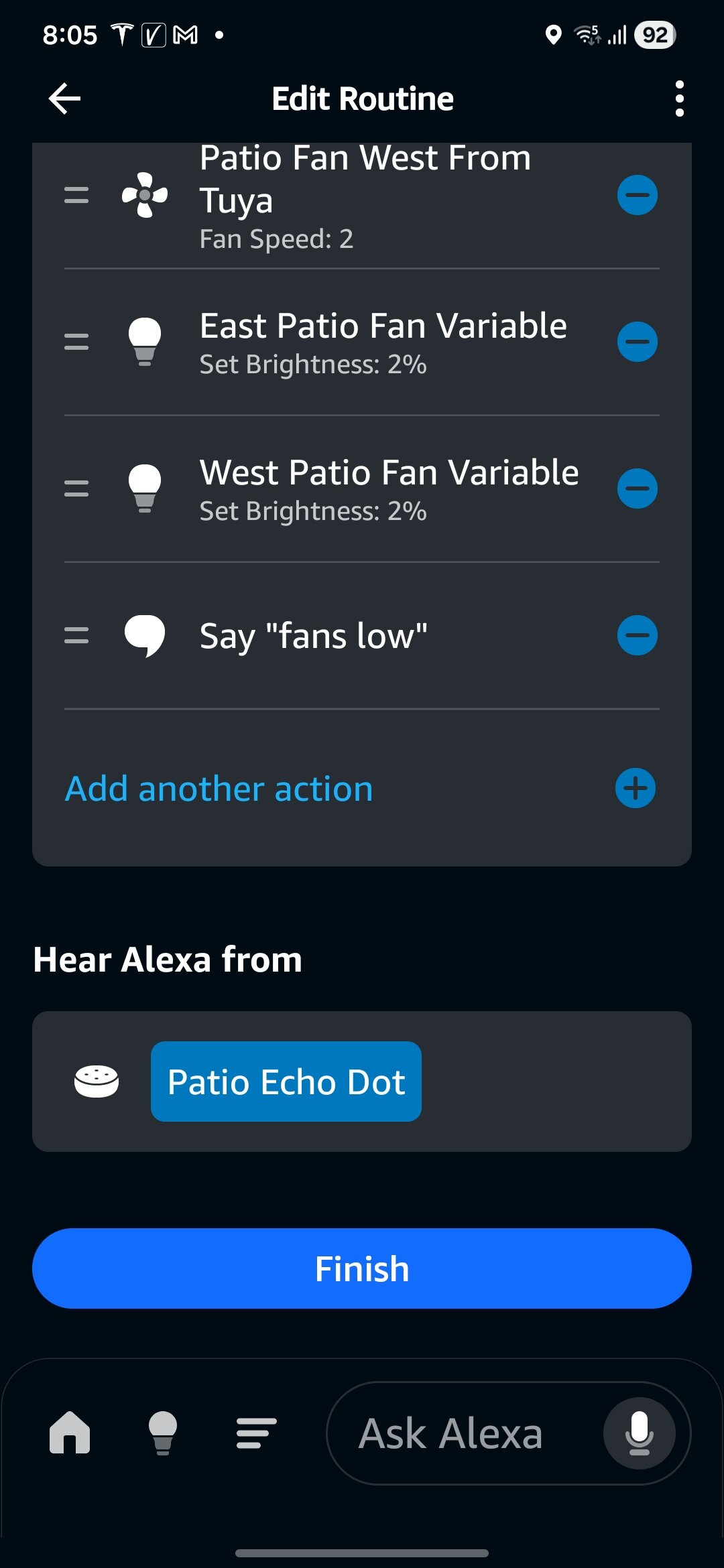Tap the Add another action link
Viewport: 724px width, 1568px height.
coord(219,789)
